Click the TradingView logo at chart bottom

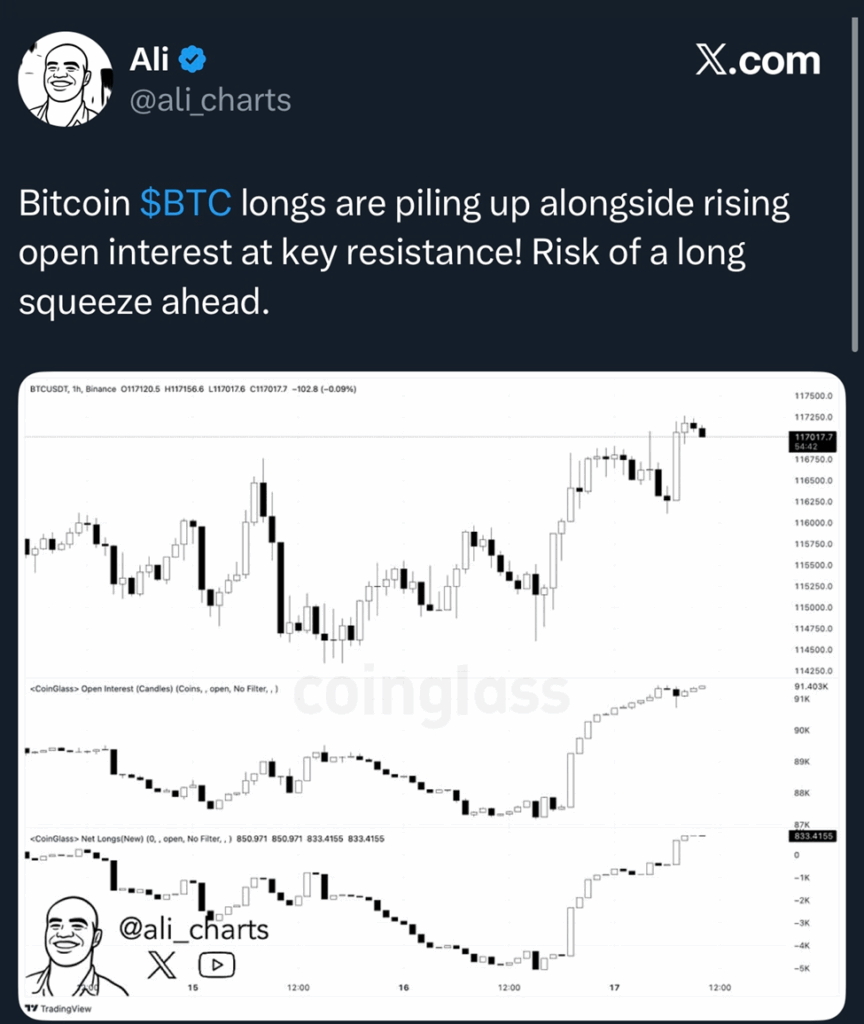pyautogui.click(x=59, y=1008)
